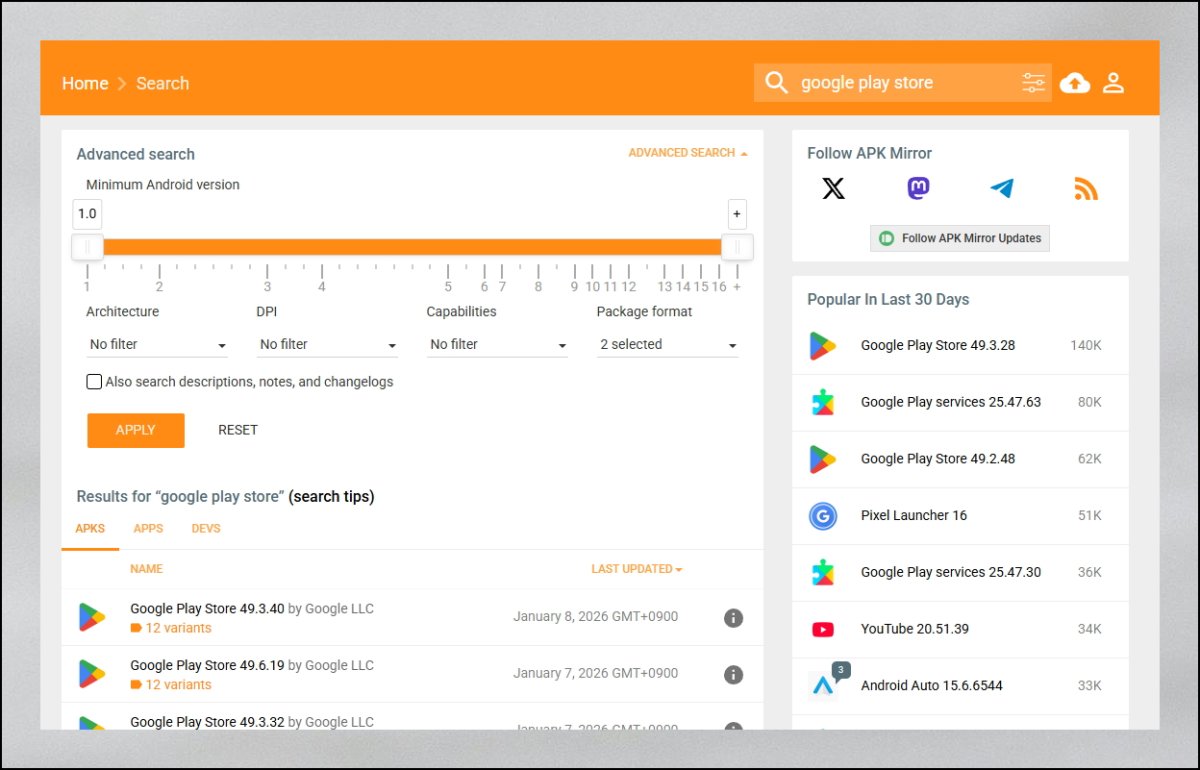Click the upload cloud icon
Screen dimensions: 1200x770
pyautogui.click(x=1075, y=83)
